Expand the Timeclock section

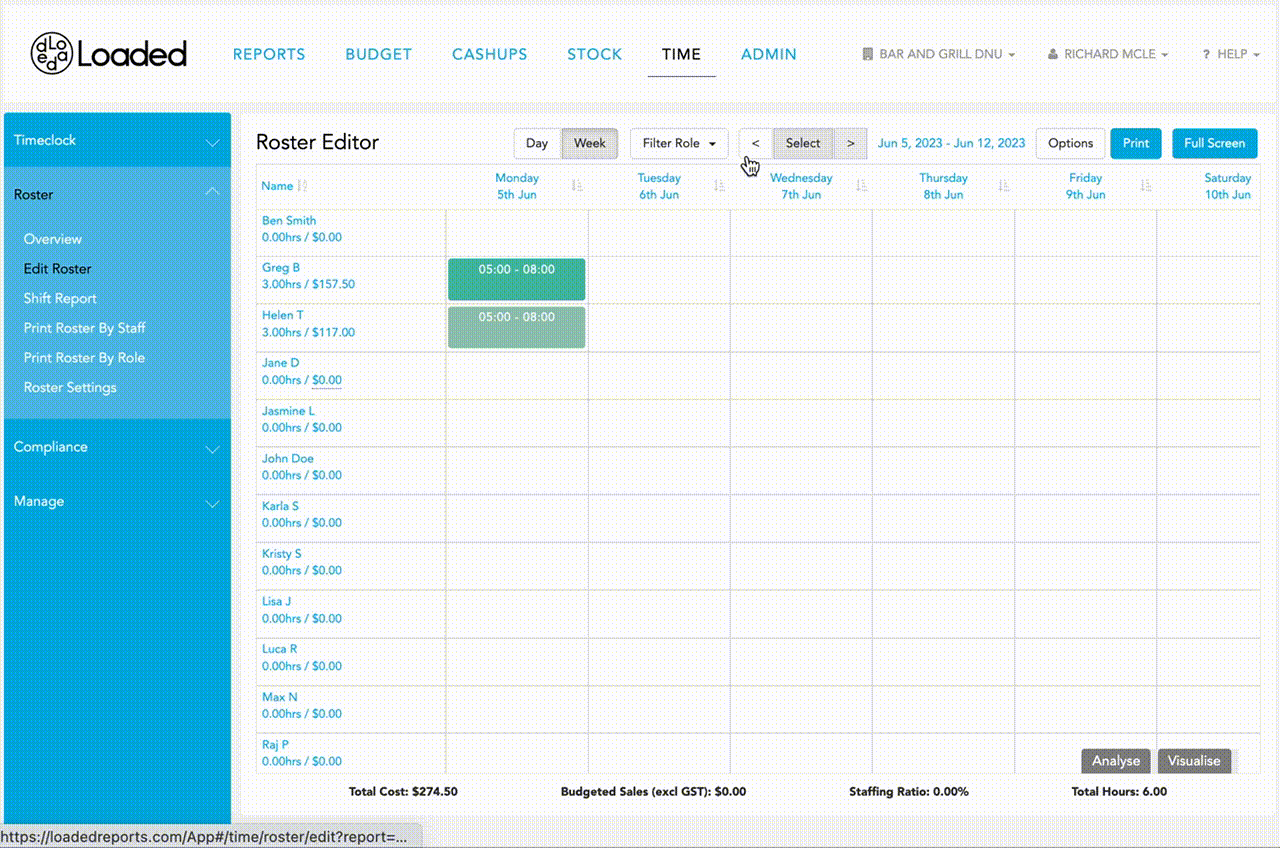[x=117, y=141]
